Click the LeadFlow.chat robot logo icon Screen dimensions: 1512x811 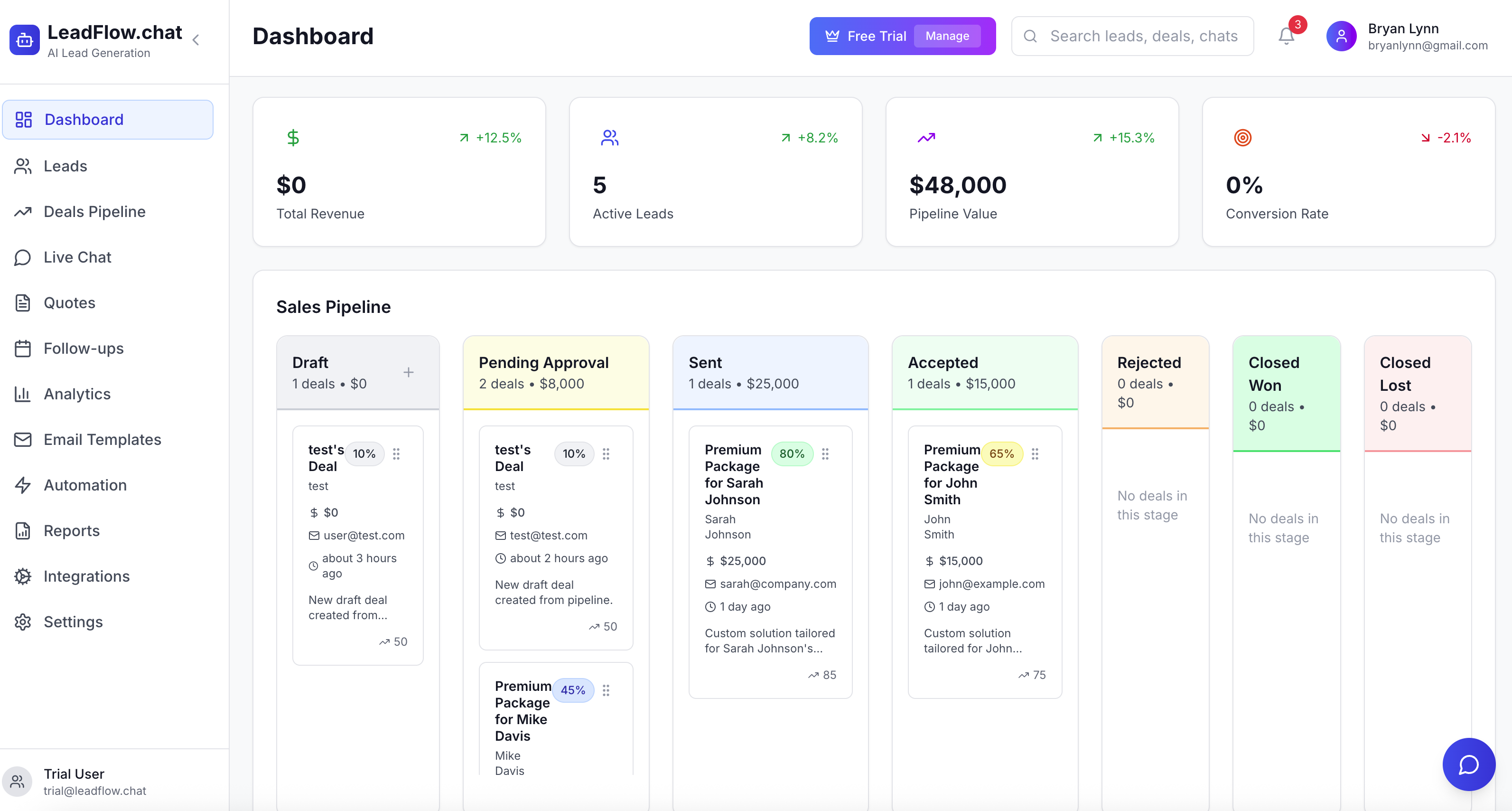[25, 40]
